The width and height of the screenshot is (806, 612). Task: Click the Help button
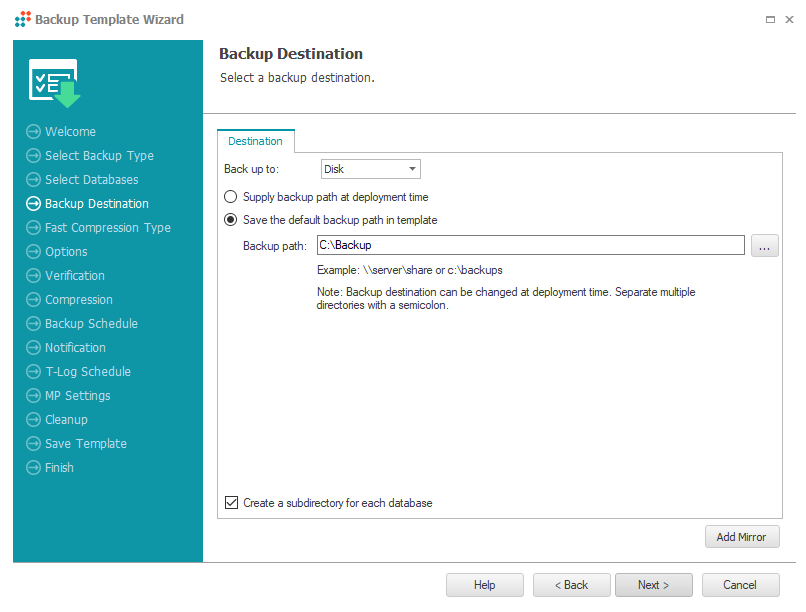pos(485,585)
